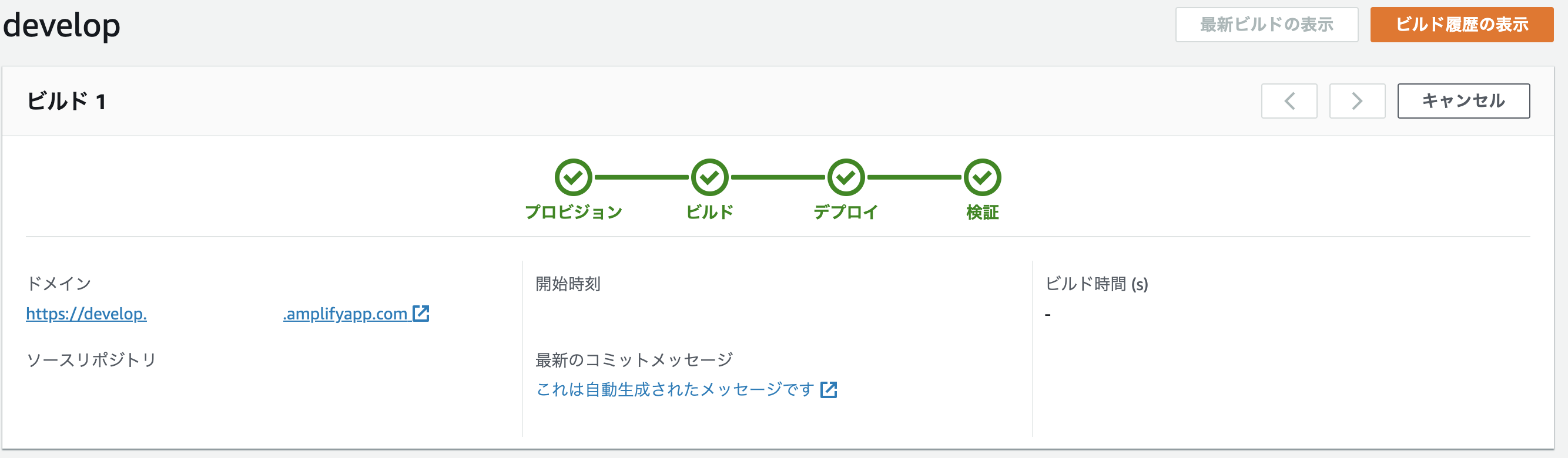
Task: Navigate to the next build with the right chevron
Action: [x=1356, y=101]
